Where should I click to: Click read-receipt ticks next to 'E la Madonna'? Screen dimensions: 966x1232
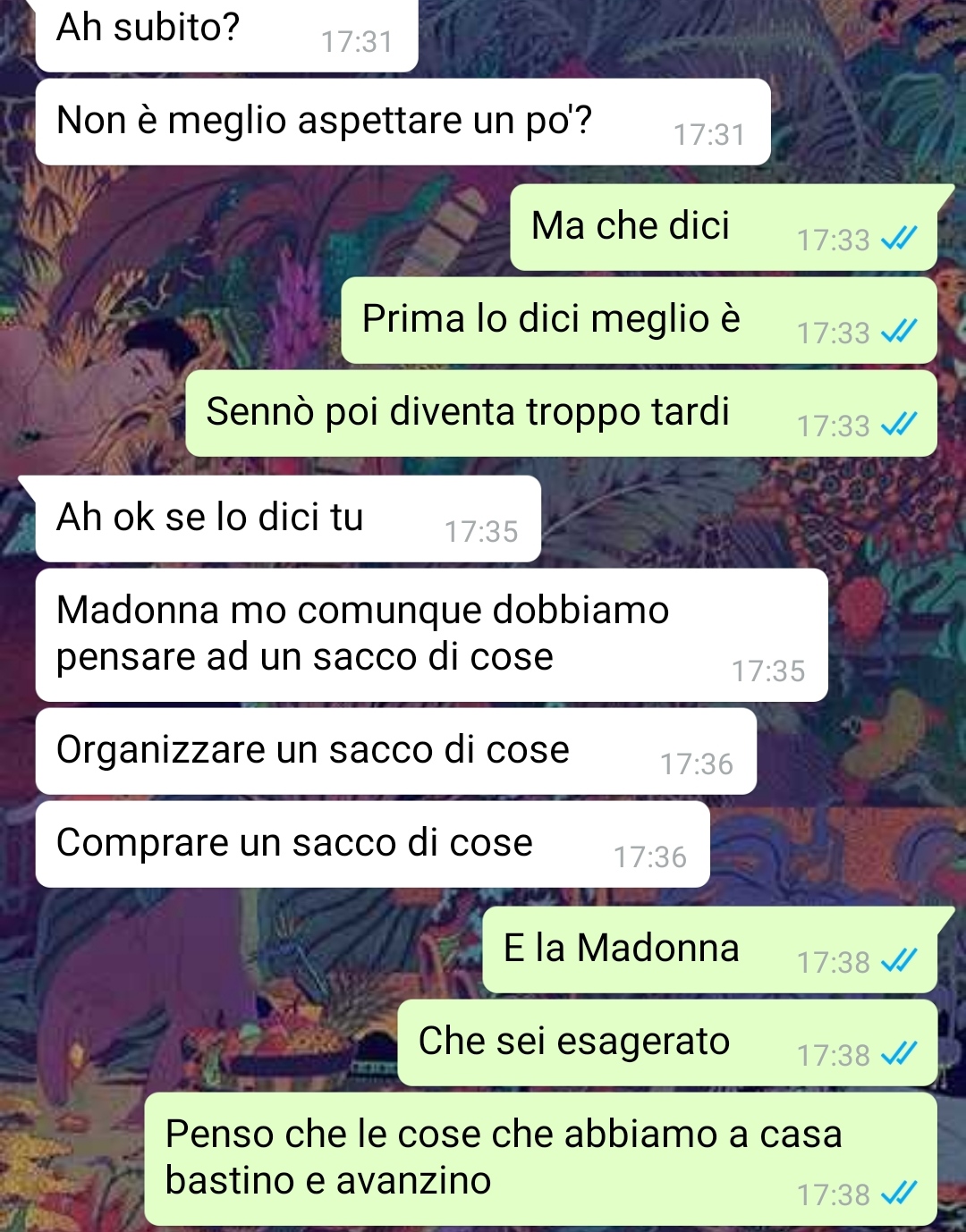click(x=899, y=960)
